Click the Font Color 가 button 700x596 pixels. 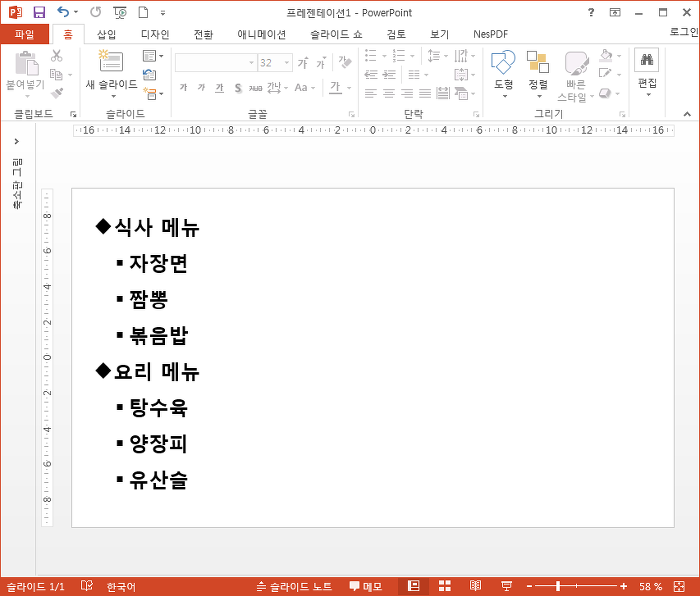tap(335, 88)
